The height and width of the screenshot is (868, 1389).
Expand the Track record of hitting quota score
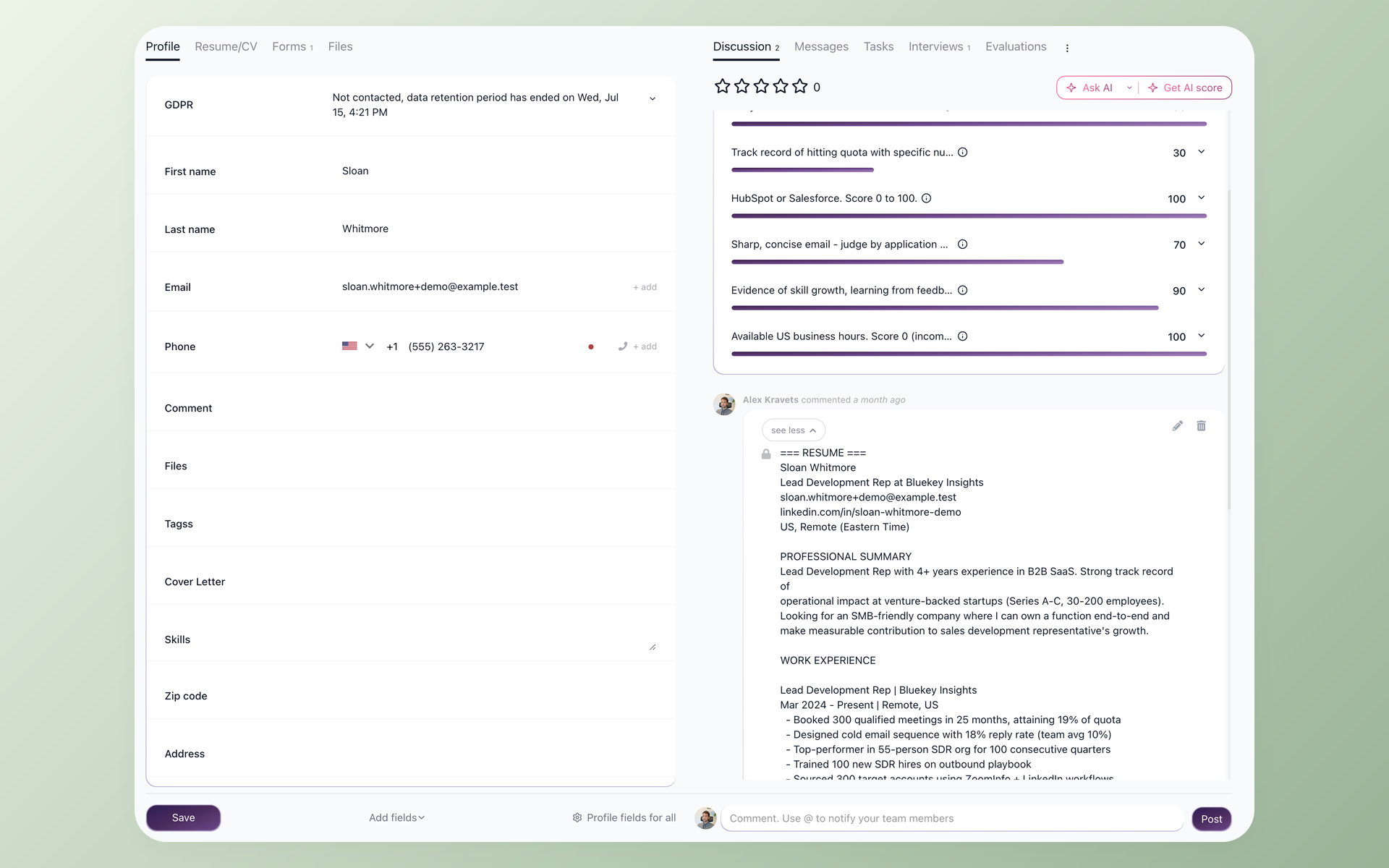coord(1202,152)
